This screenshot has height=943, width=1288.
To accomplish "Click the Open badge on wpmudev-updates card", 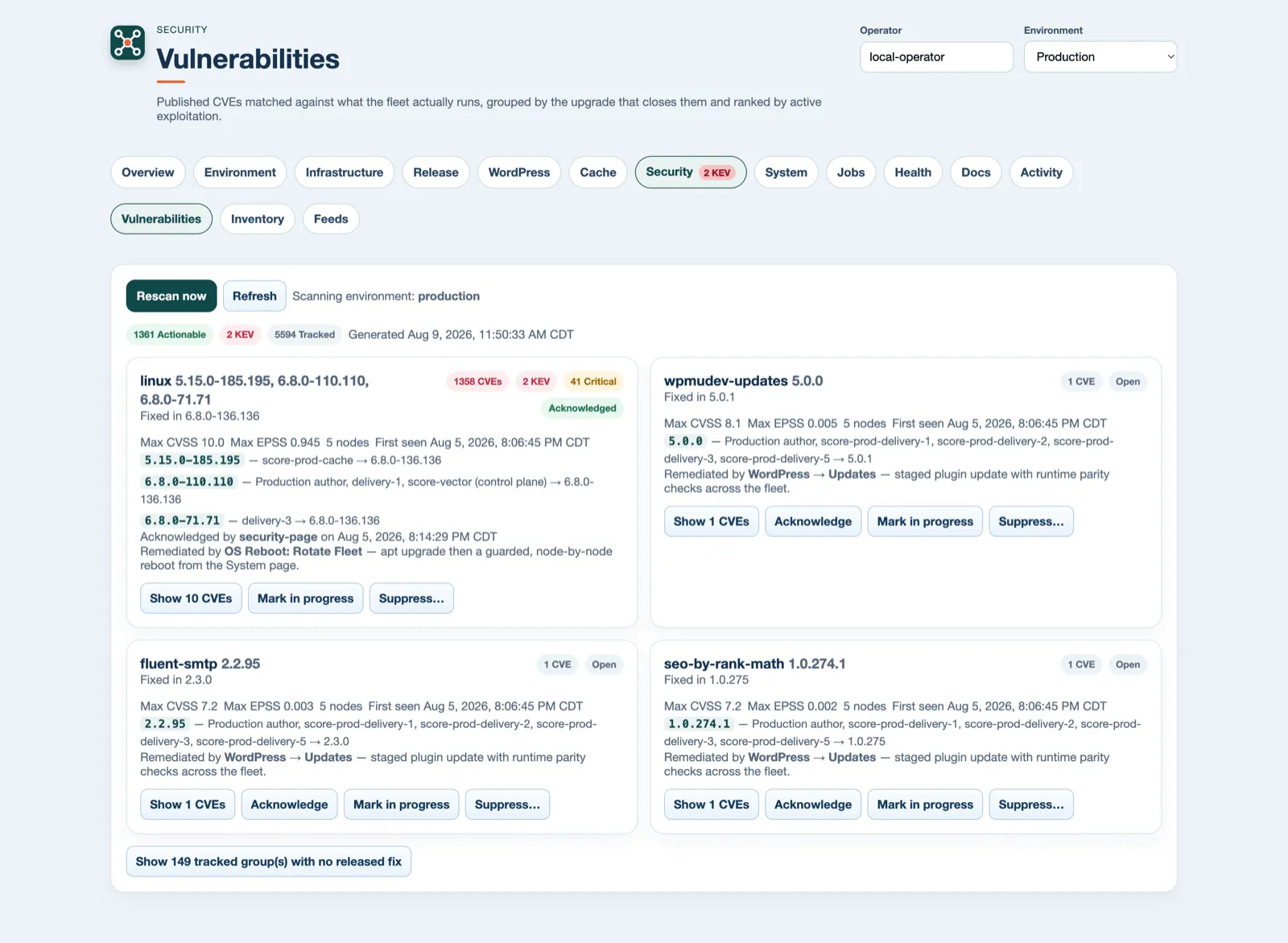I will (x=1127, y=382).
